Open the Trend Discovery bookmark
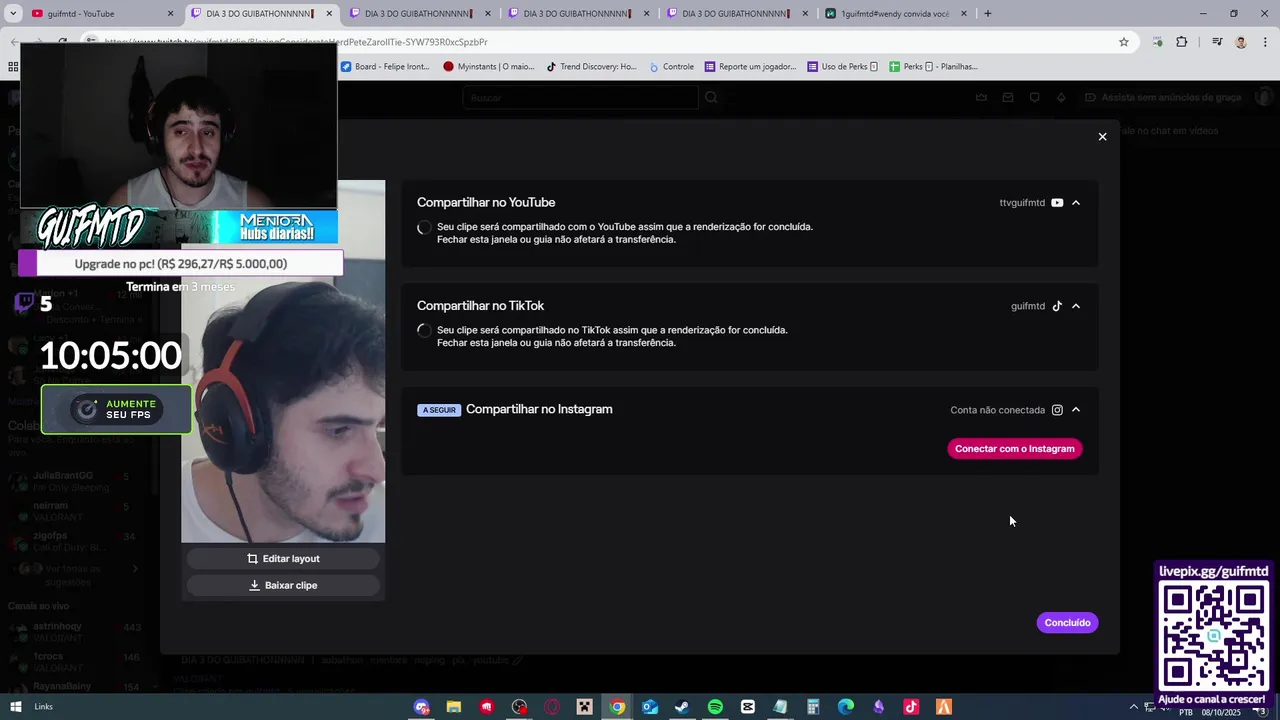Screen dimensions: 1280x720 591,67
